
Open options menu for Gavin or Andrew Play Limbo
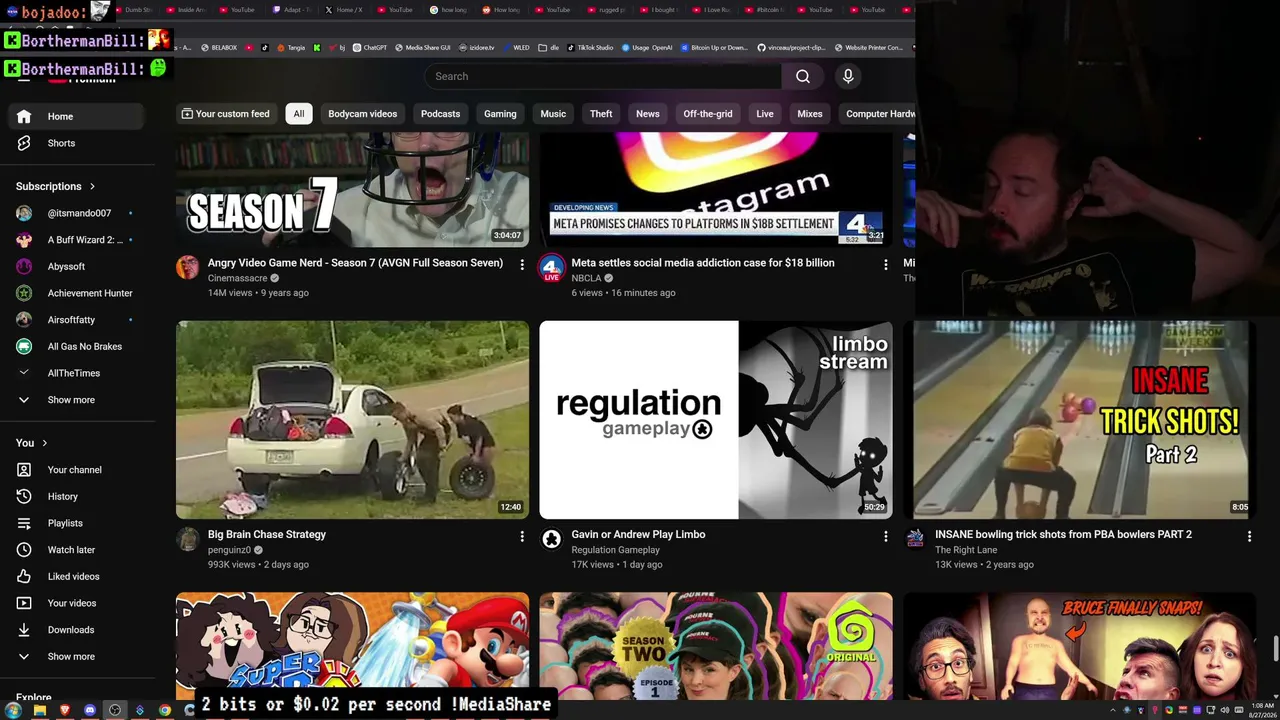pos(885,536)
